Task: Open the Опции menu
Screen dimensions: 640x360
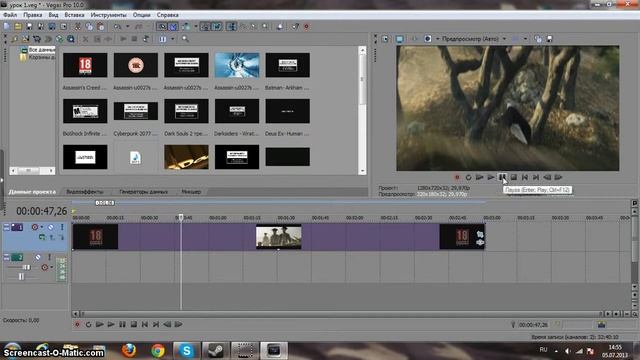Action: (x=142, y=15)
